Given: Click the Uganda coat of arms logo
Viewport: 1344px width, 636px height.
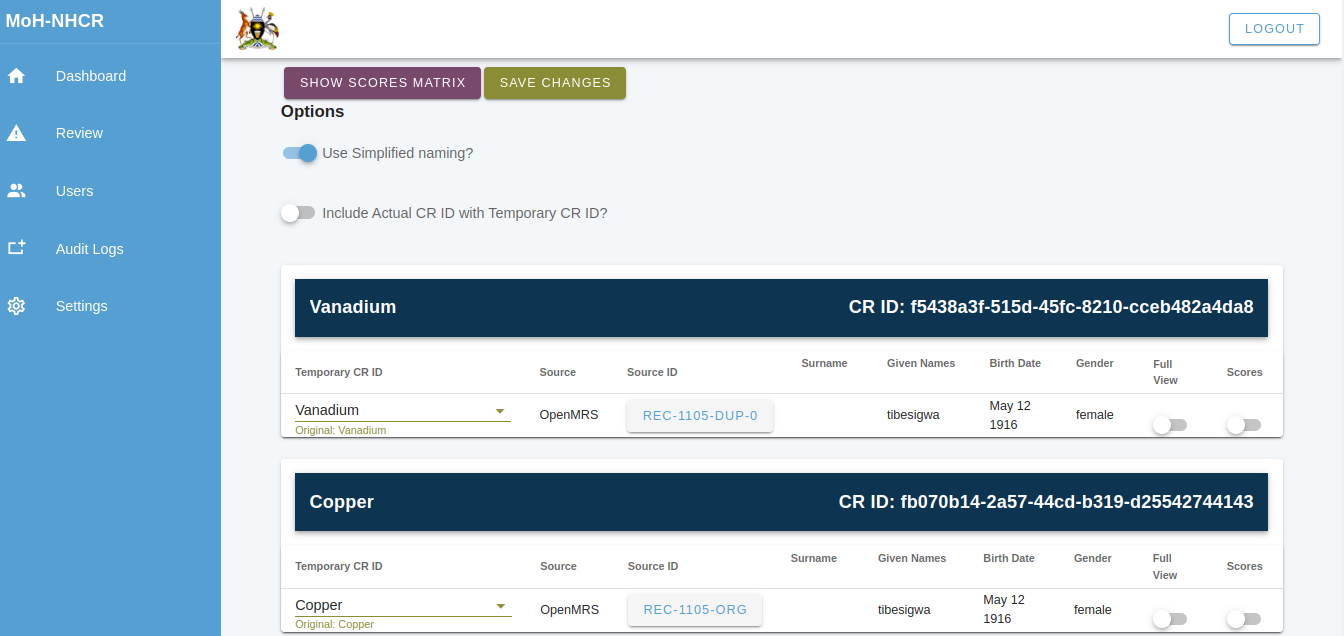Looking at the screenshot, I should tap(257, 29).
